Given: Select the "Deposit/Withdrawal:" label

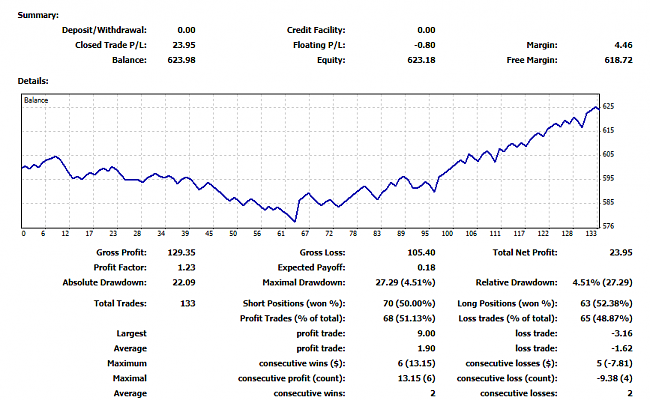Looking at the screenshot, I should coord(104,30).
